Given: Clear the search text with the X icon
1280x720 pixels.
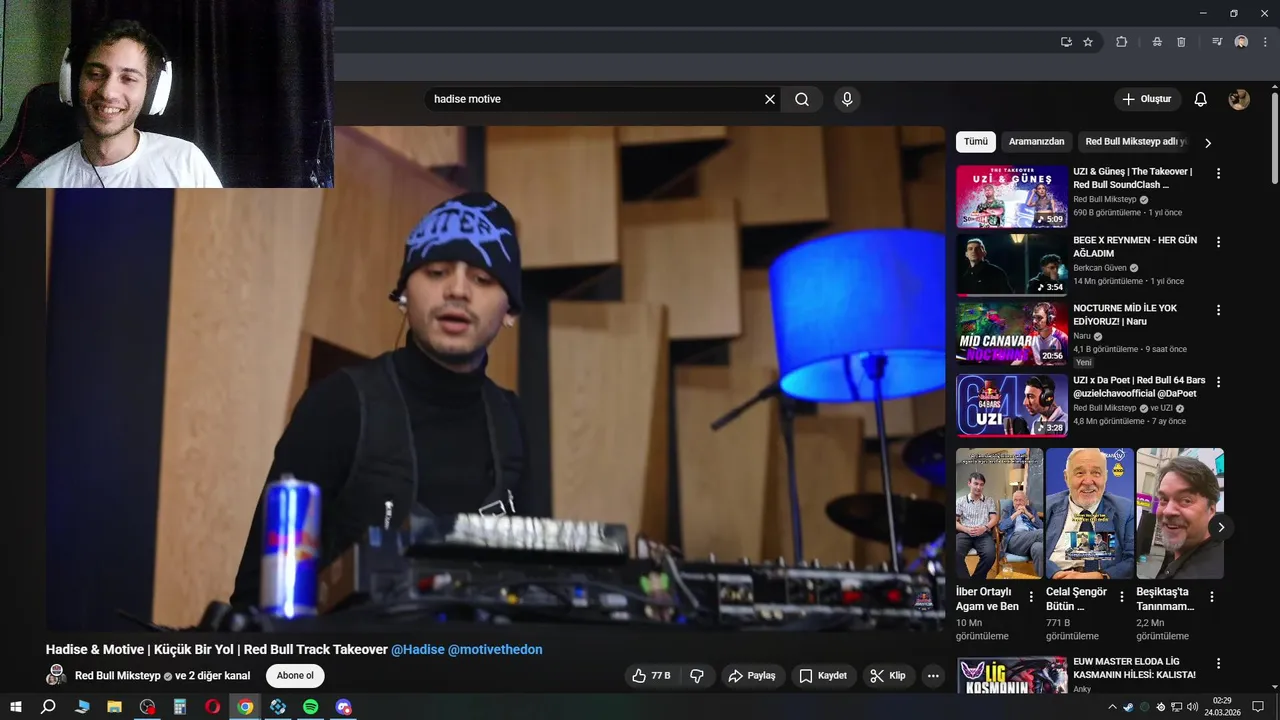Looking at the screenshot, I should coord(770,99).
